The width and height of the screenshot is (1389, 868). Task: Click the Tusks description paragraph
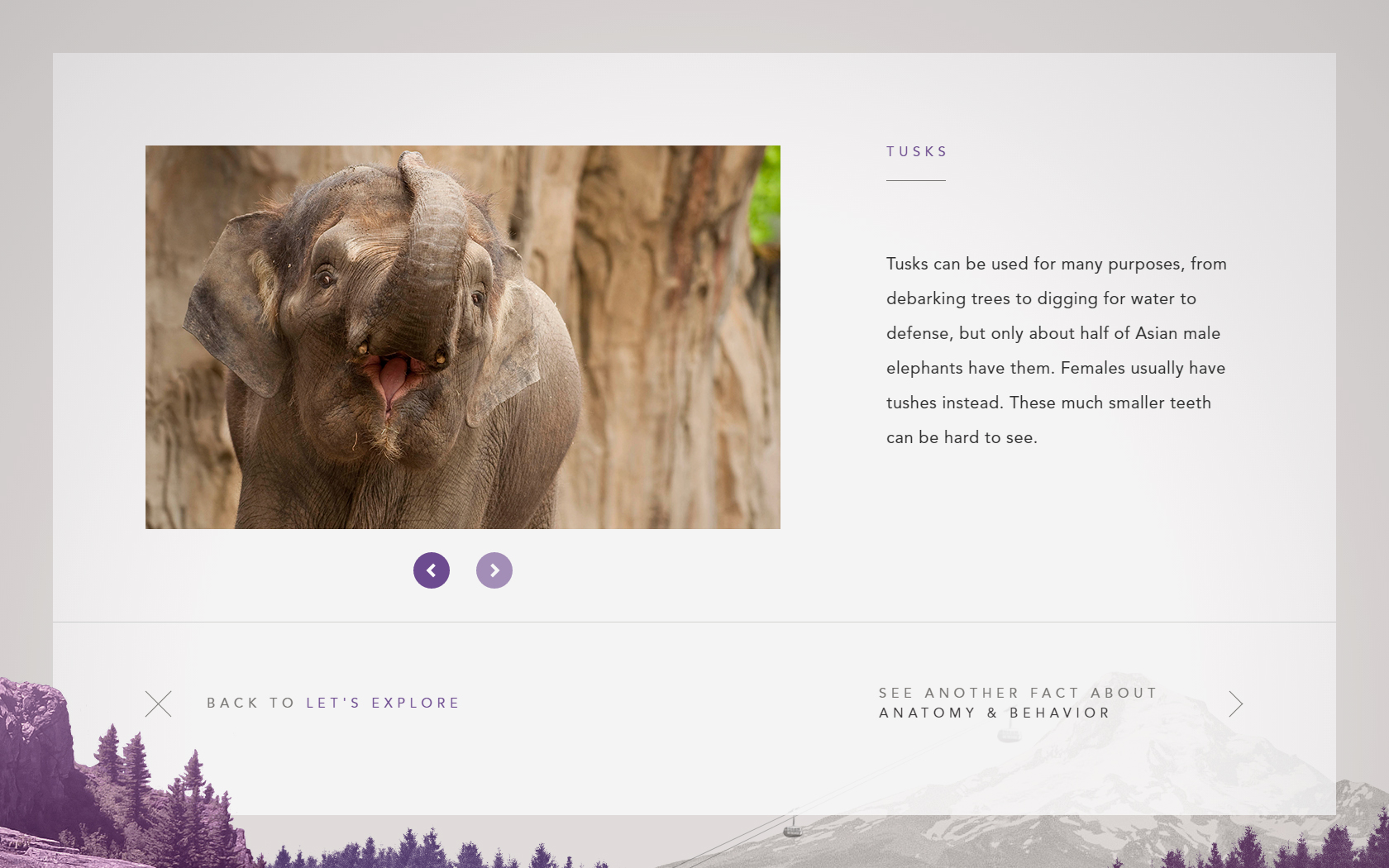(x=1057, y=351)
